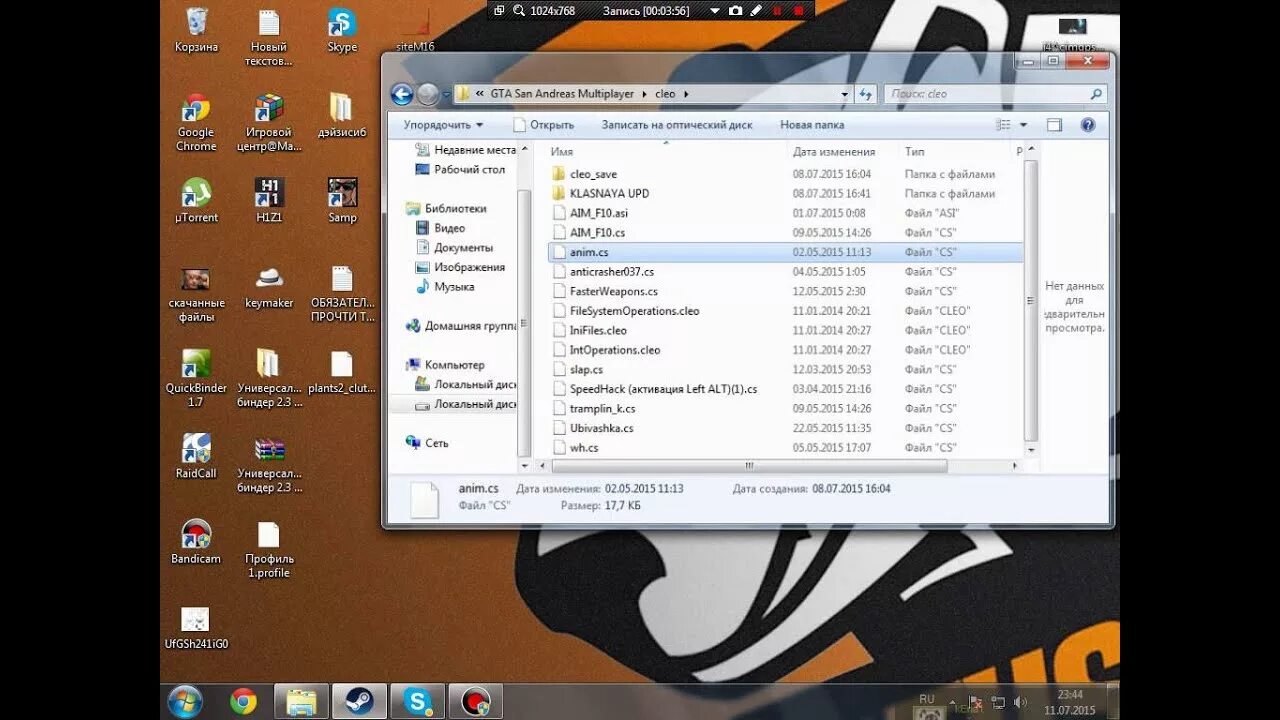
Task: Click the Explorer back navigation arrow
Action: [402, 94]
